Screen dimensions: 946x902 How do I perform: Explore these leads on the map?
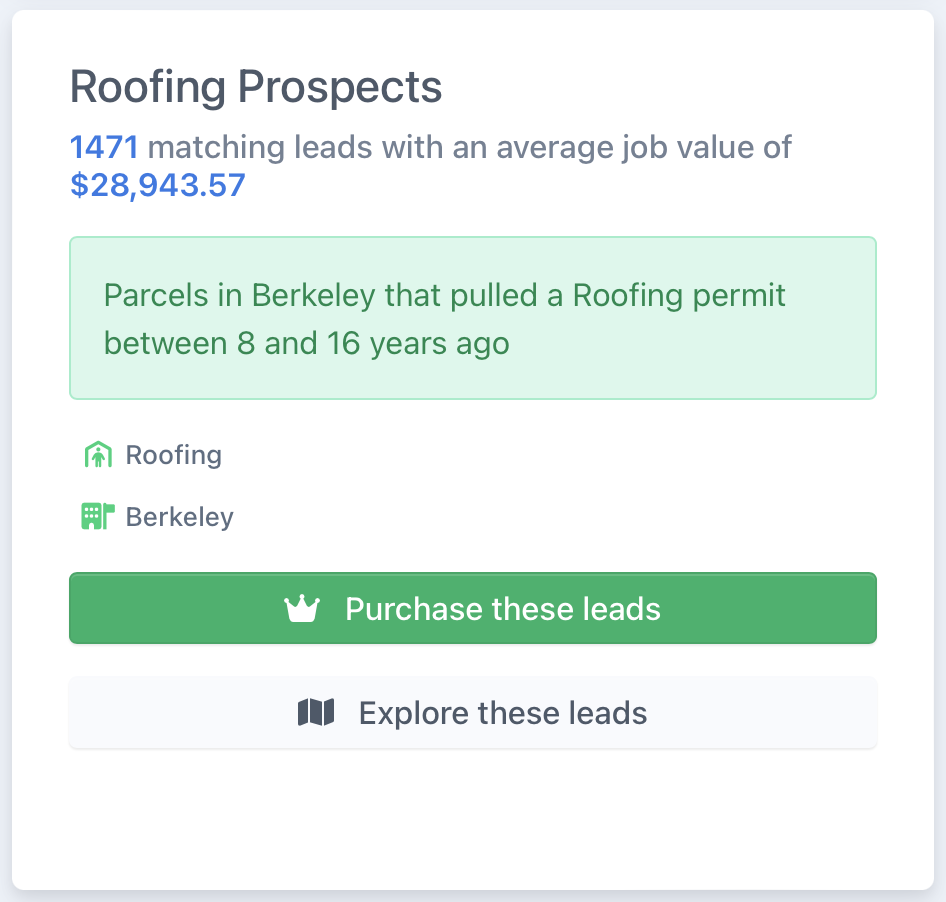[473, 713]
